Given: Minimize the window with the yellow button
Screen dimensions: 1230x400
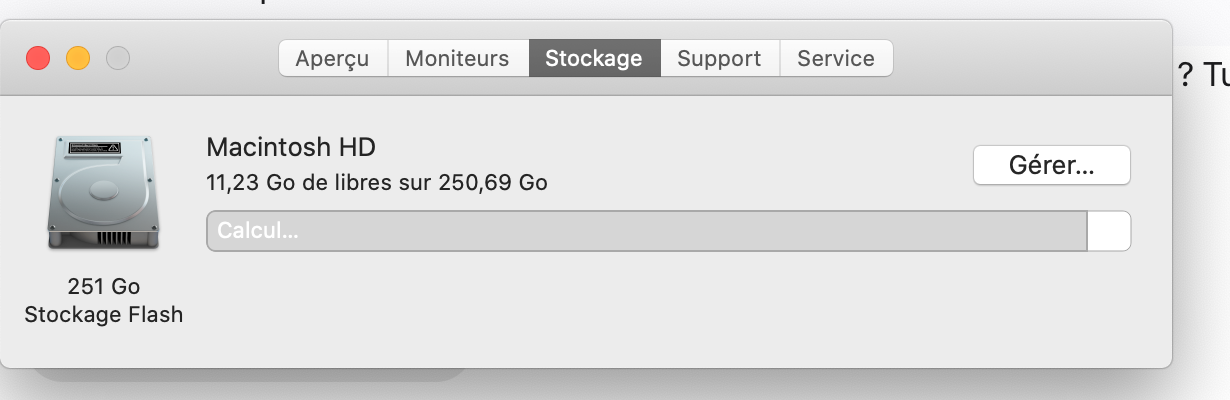Looking at the screenshot, I should (x=78, y=58).
